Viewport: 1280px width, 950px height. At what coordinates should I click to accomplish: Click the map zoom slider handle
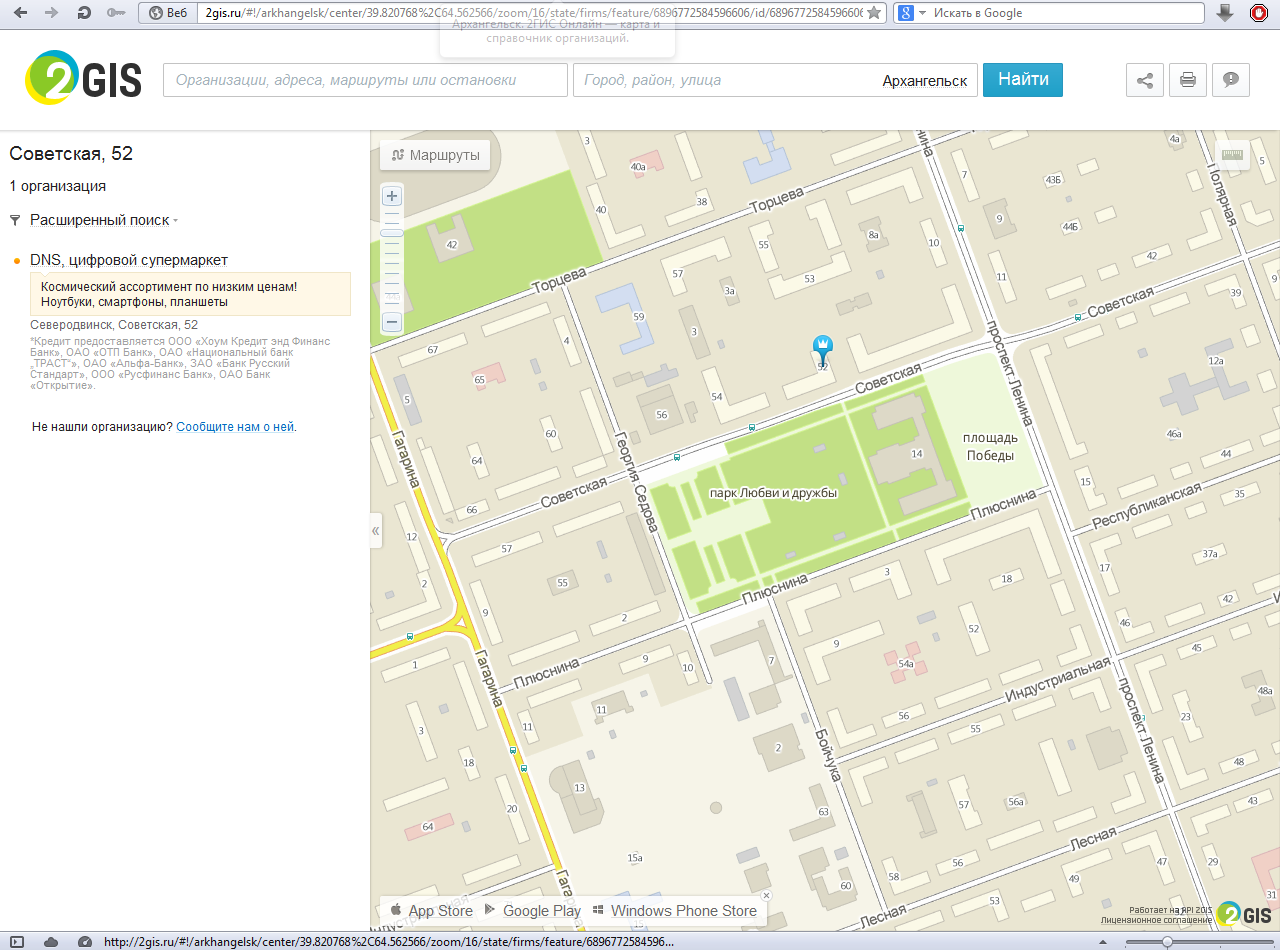(392, 233)
